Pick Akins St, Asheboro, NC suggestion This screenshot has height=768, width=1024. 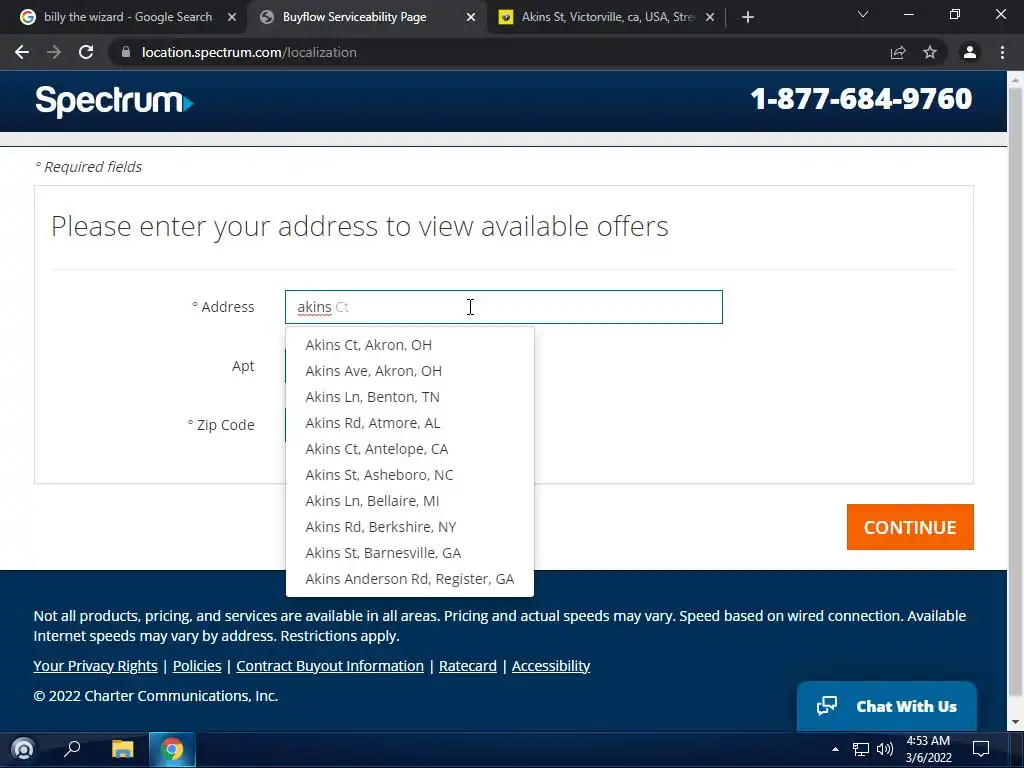[409, 475]
